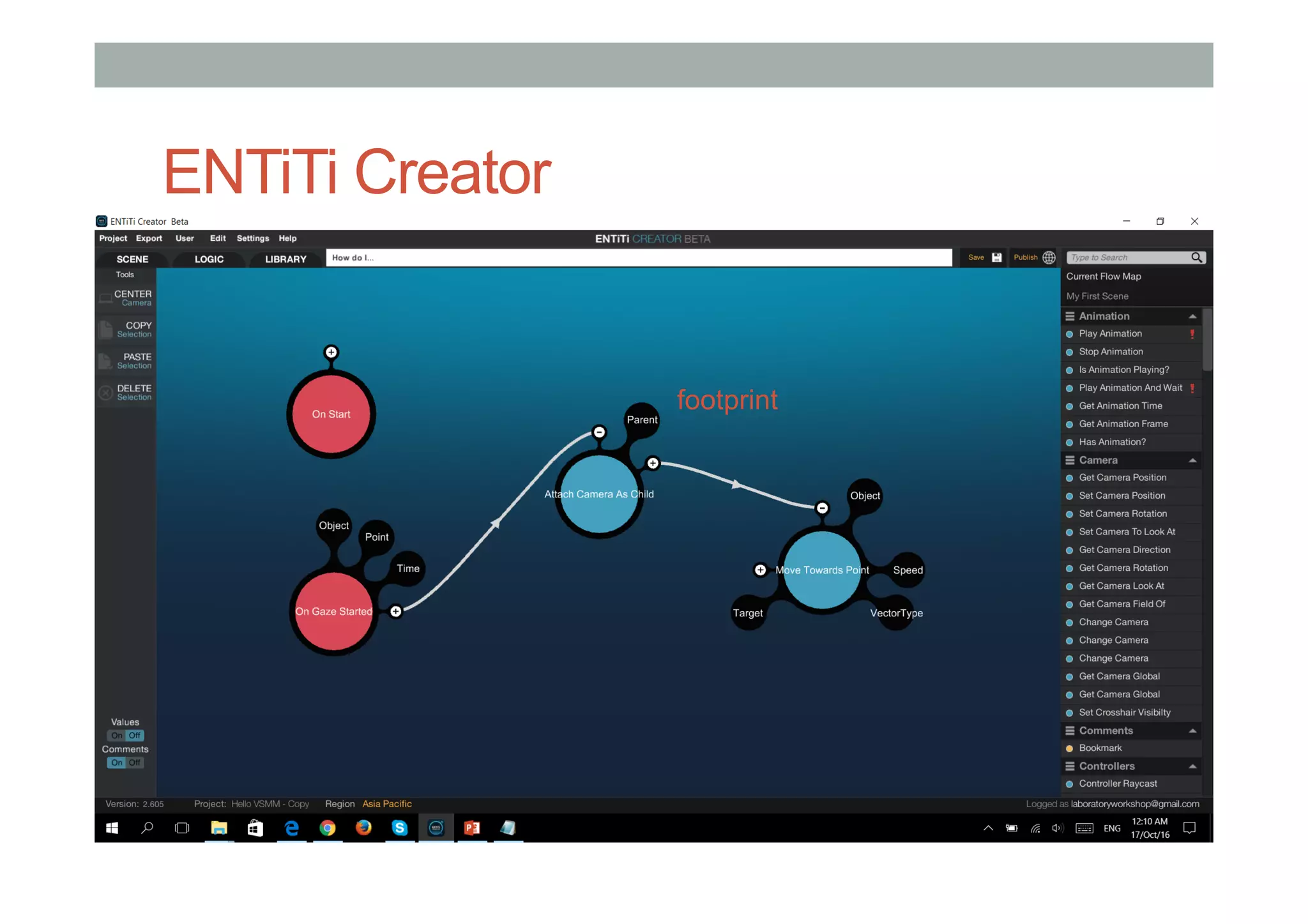Click the Copy Selection tool
1308x924 pixels.
(126, 329)
